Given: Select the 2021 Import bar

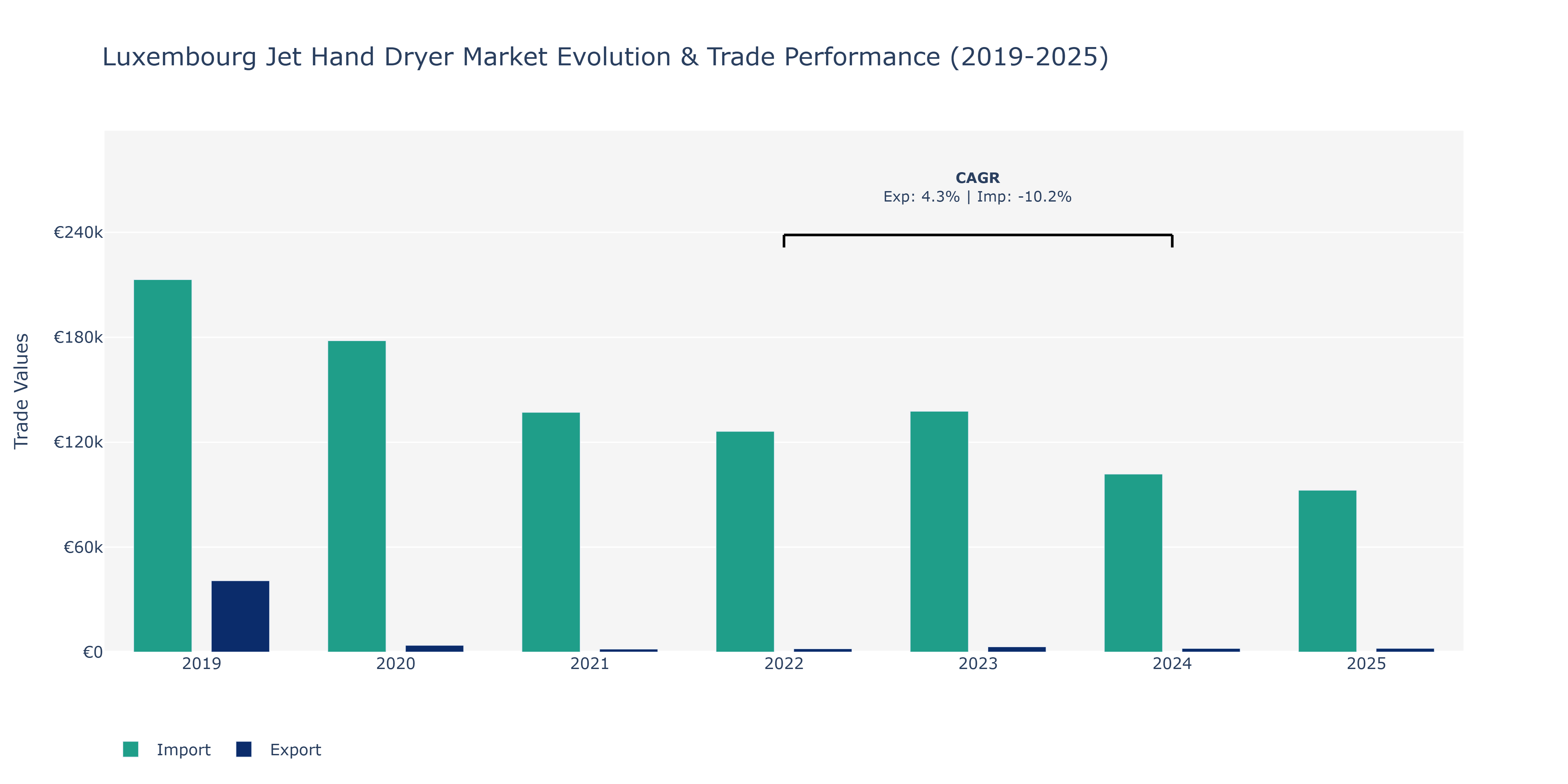Looking at the screenshot, I should tap(551, 532).
